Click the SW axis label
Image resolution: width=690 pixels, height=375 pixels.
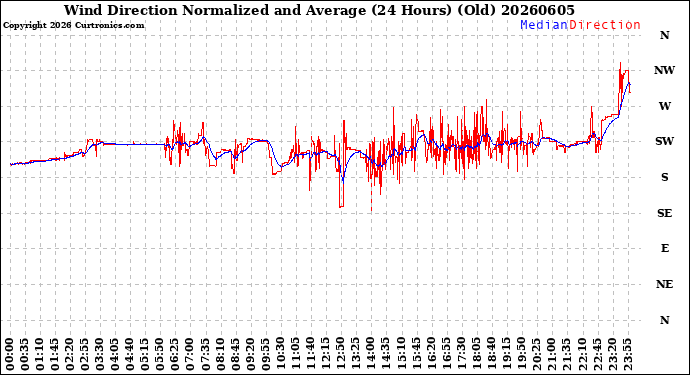coord(664,141)
